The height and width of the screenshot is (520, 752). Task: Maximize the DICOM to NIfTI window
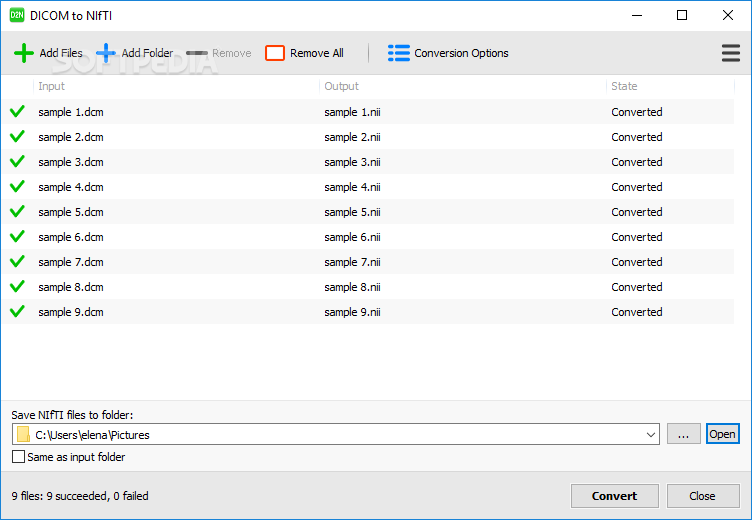point(682,15)
